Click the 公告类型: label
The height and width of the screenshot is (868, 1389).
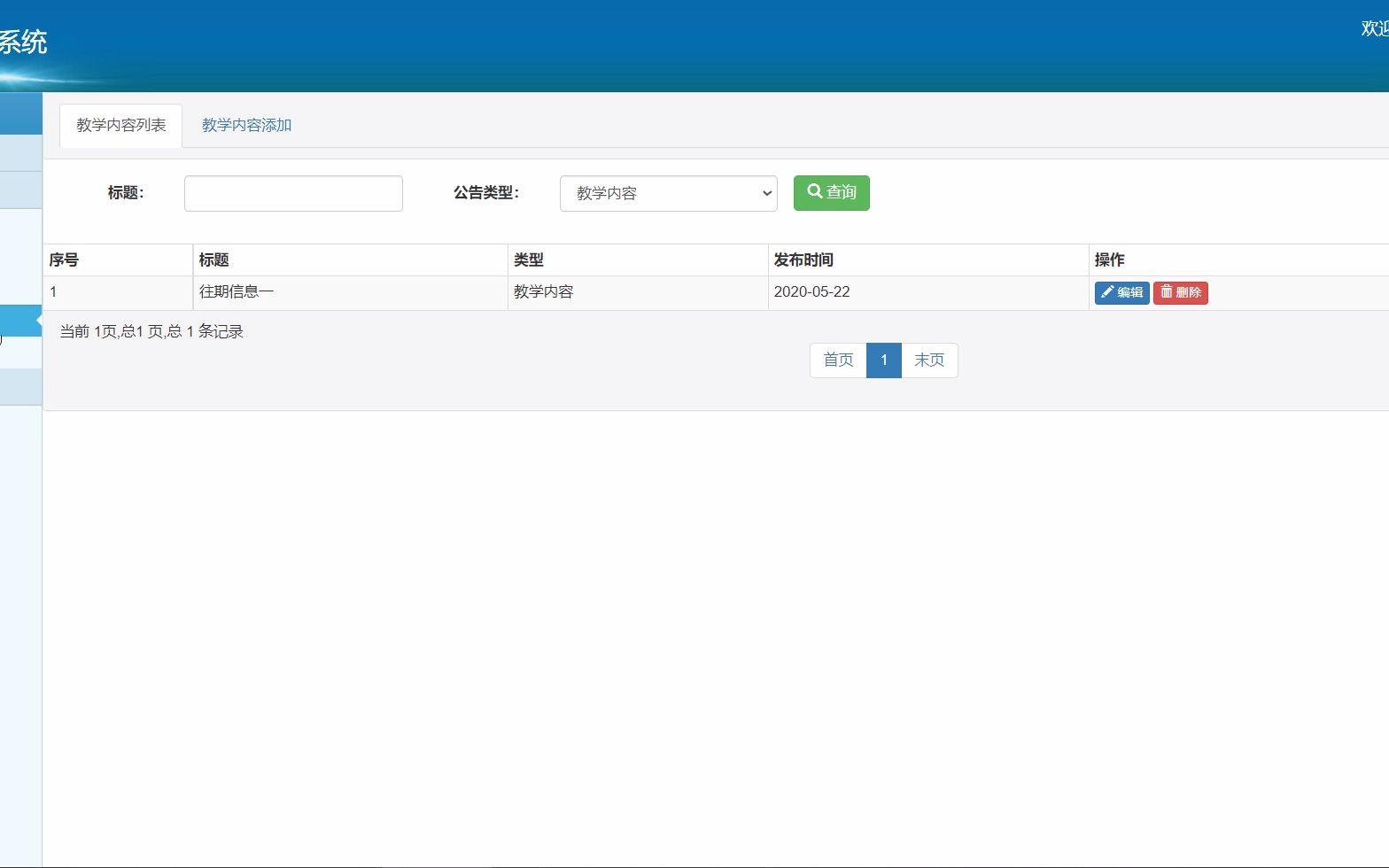click(x=486, y=193)
